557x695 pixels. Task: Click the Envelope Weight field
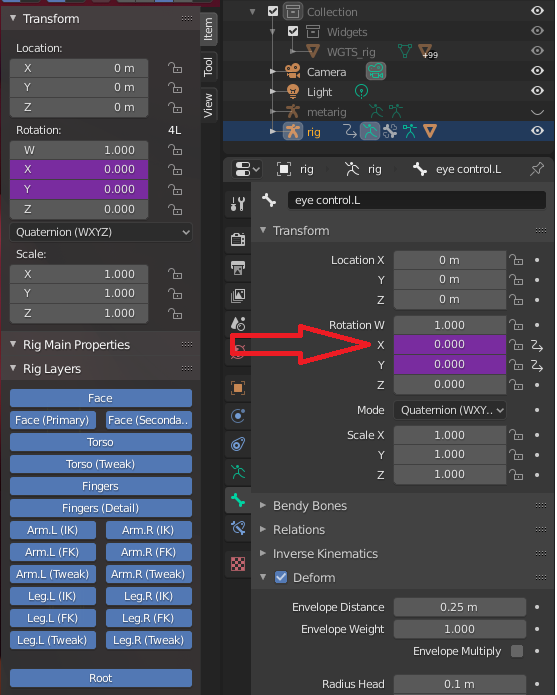tap(460, 629)
